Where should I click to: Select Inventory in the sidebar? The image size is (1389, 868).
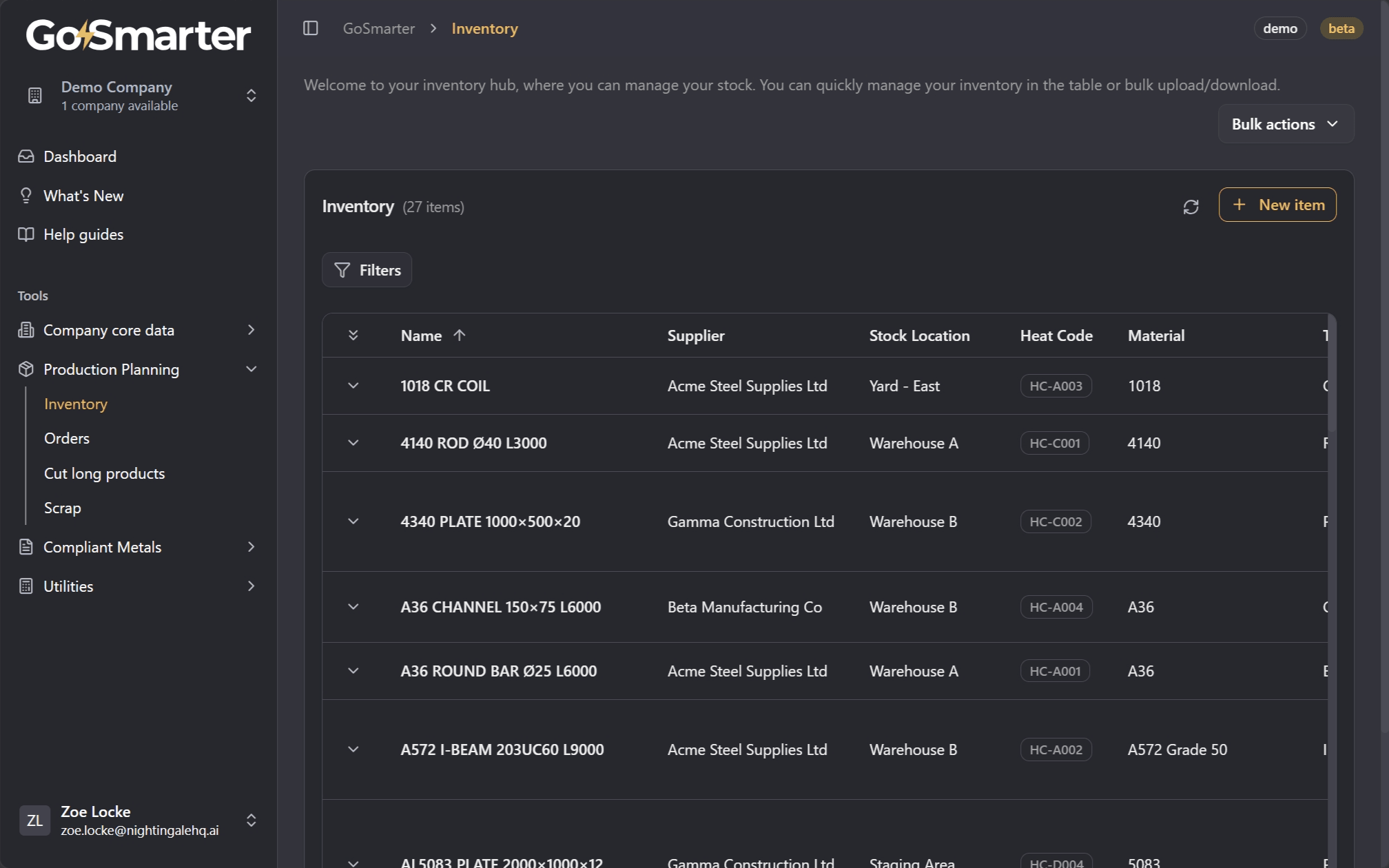pyautogui.click(x=76, y=404)
